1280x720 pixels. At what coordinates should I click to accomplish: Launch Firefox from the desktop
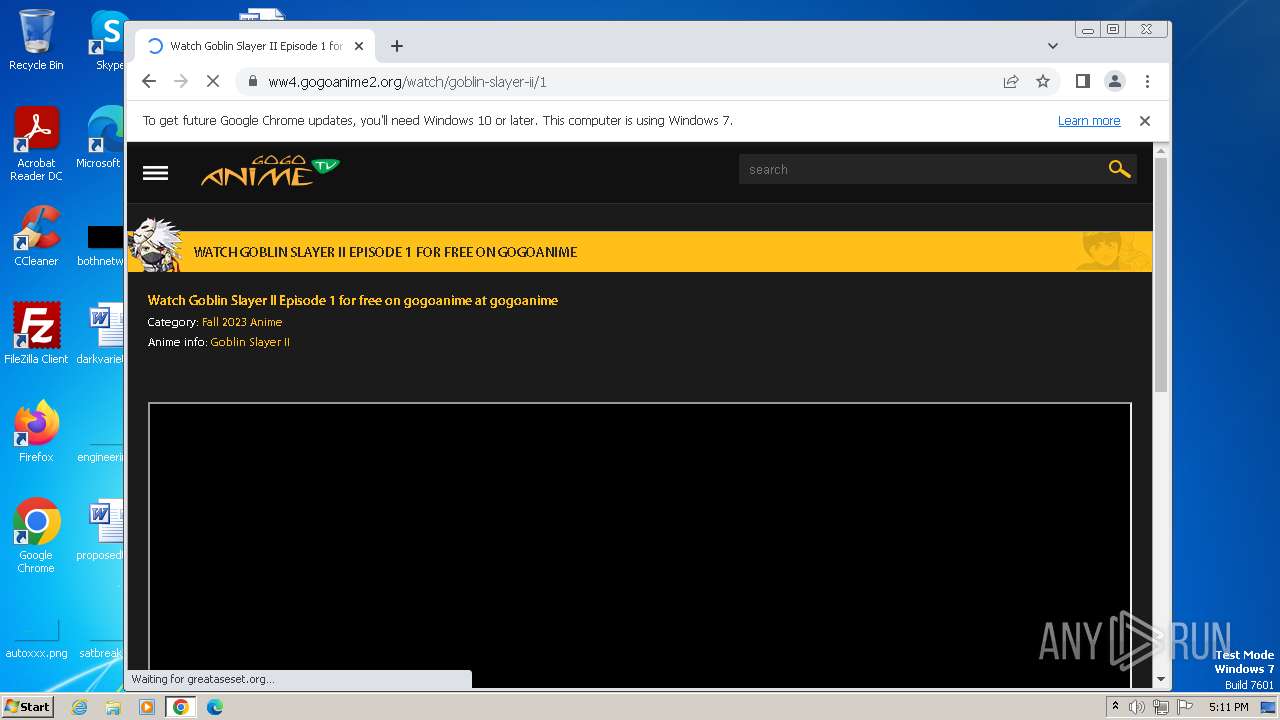tap(36, 432)
